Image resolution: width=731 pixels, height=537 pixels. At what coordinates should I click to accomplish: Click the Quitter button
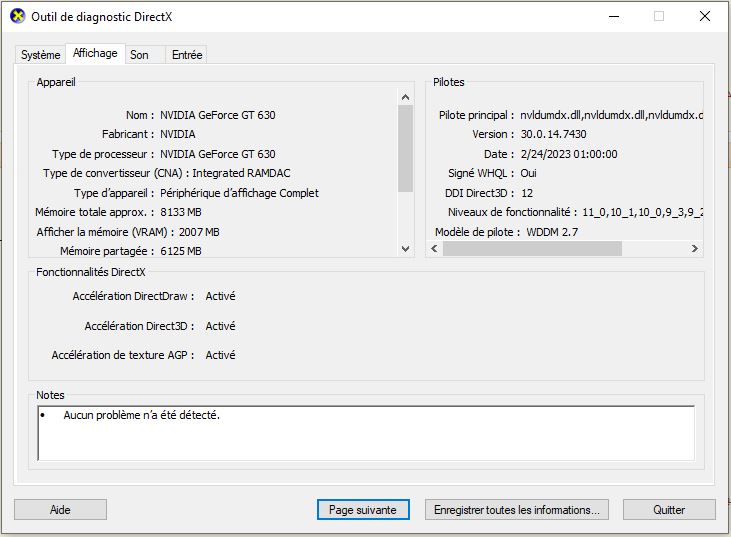669,509
